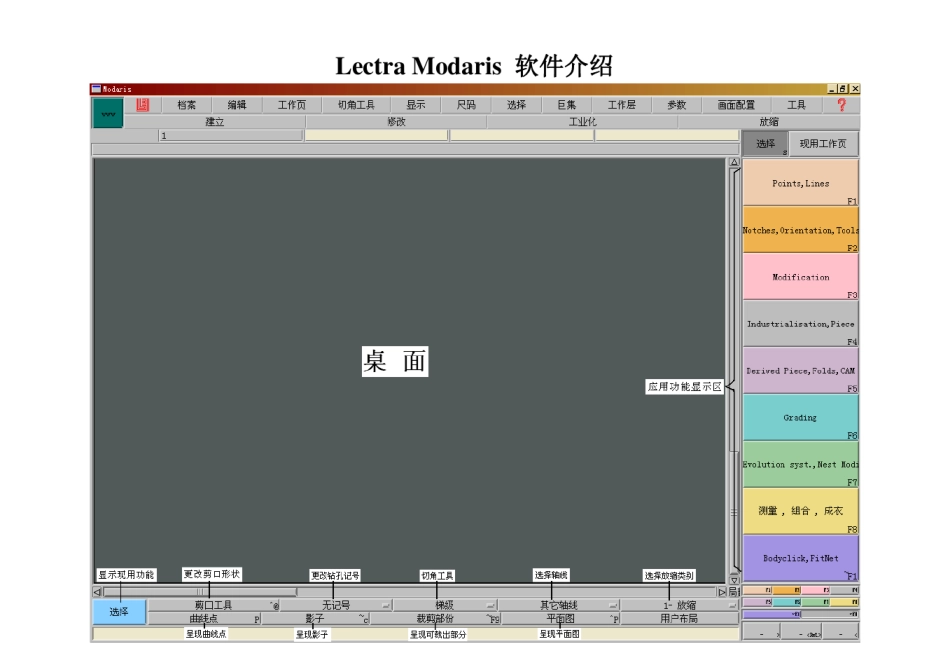Screen dimensions: 950x672
Task: Open the Points, Lines F1 panel
Action: tap(800, 183)
